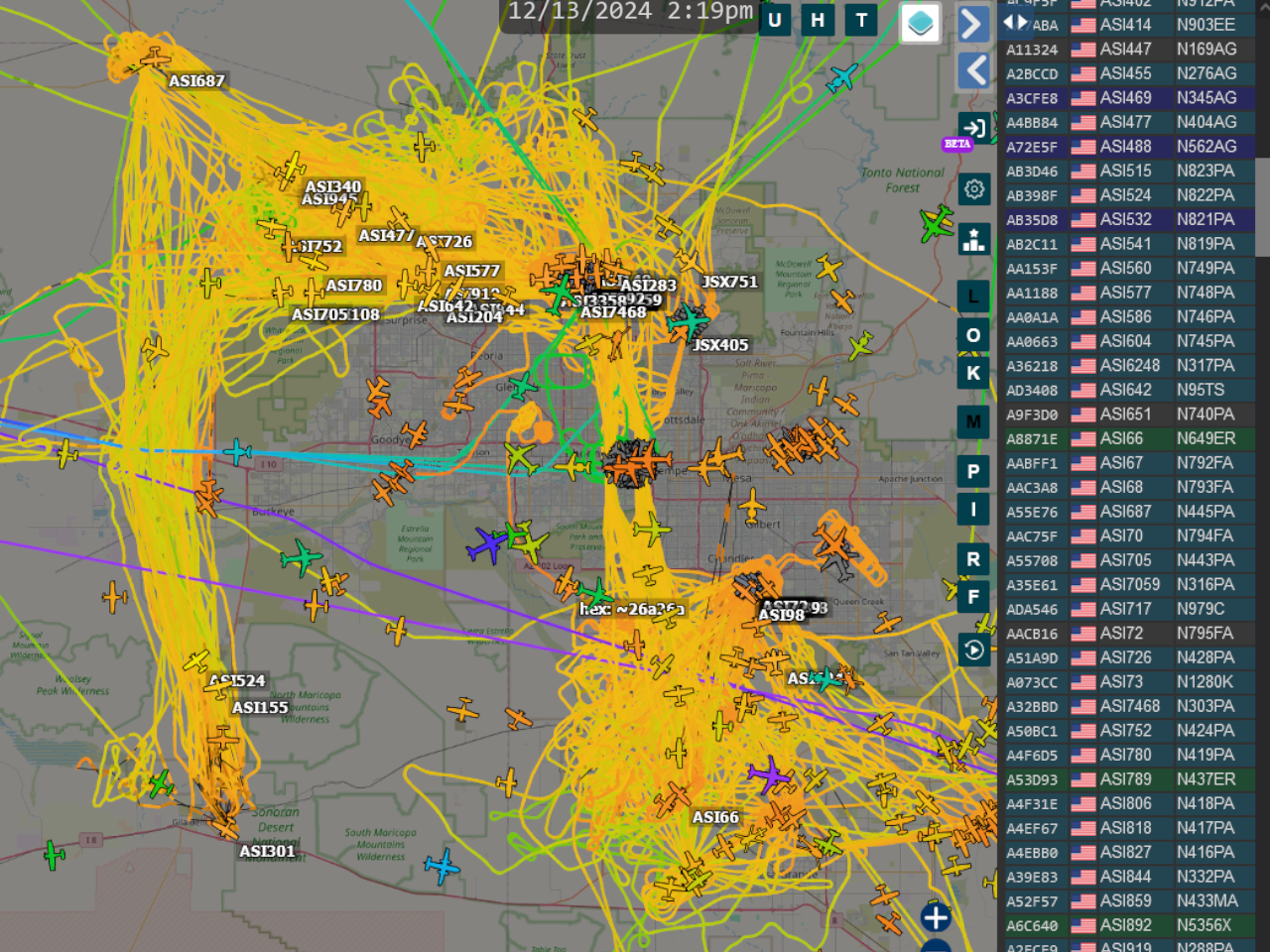This screenshot has width=1270, height=952.
Task: Collapse the sidebar with the left chevron
Action: [974, 70]
